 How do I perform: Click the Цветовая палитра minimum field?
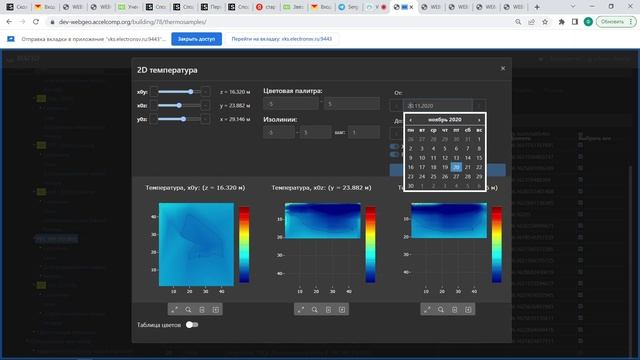point(291,104)
